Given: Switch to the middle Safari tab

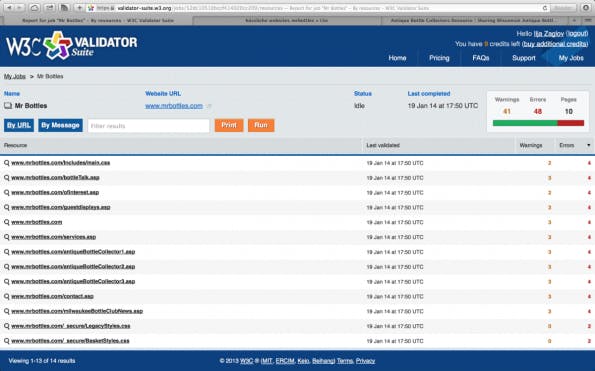Looking at the screenshot, I should pyautogui.click(x=287, y=20).
